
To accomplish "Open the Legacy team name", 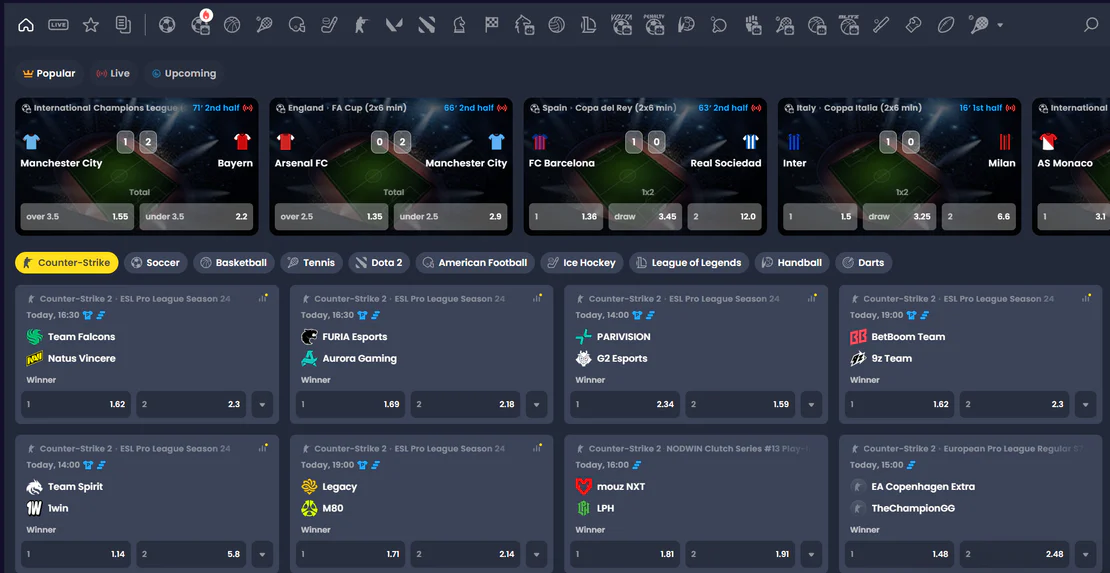I will click(x=340, y=487).
